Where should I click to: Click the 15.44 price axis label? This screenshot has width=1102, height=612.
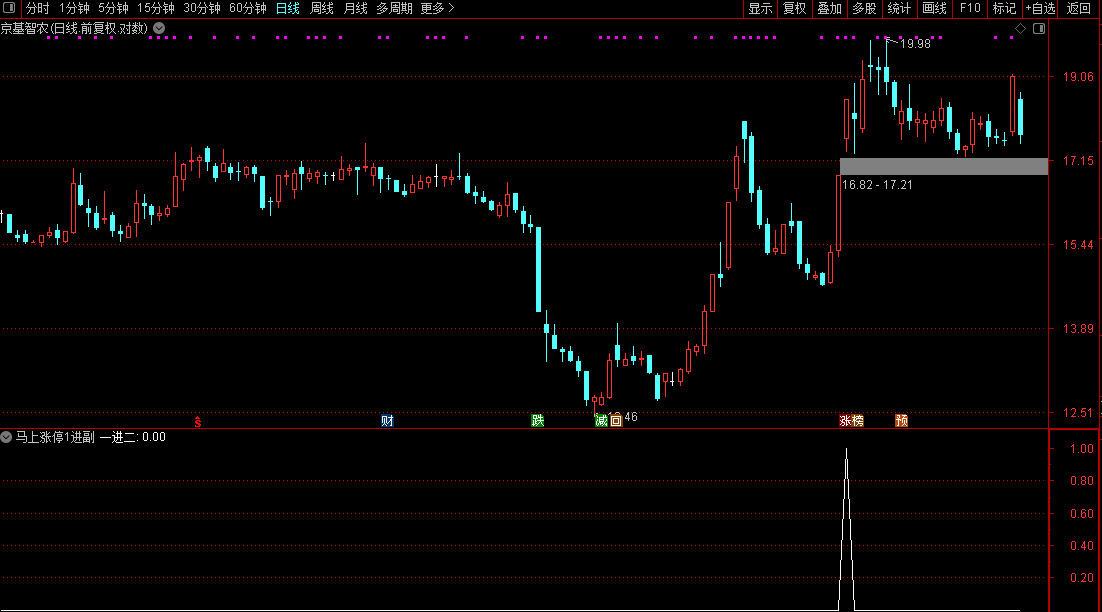pyautogui.click(x=1078, y=245)
